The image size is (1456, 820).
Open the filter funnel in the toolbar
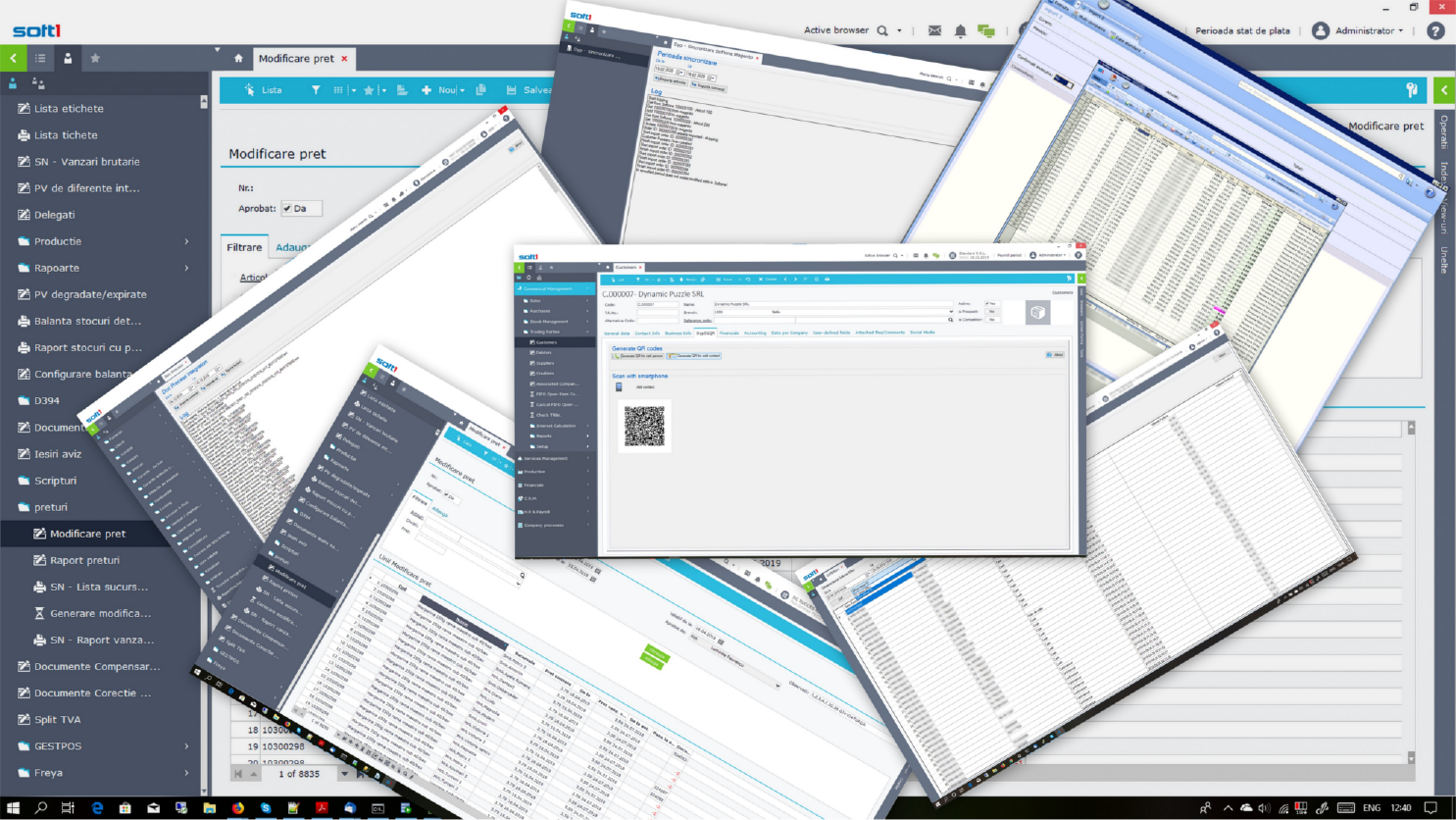[316, 90]
